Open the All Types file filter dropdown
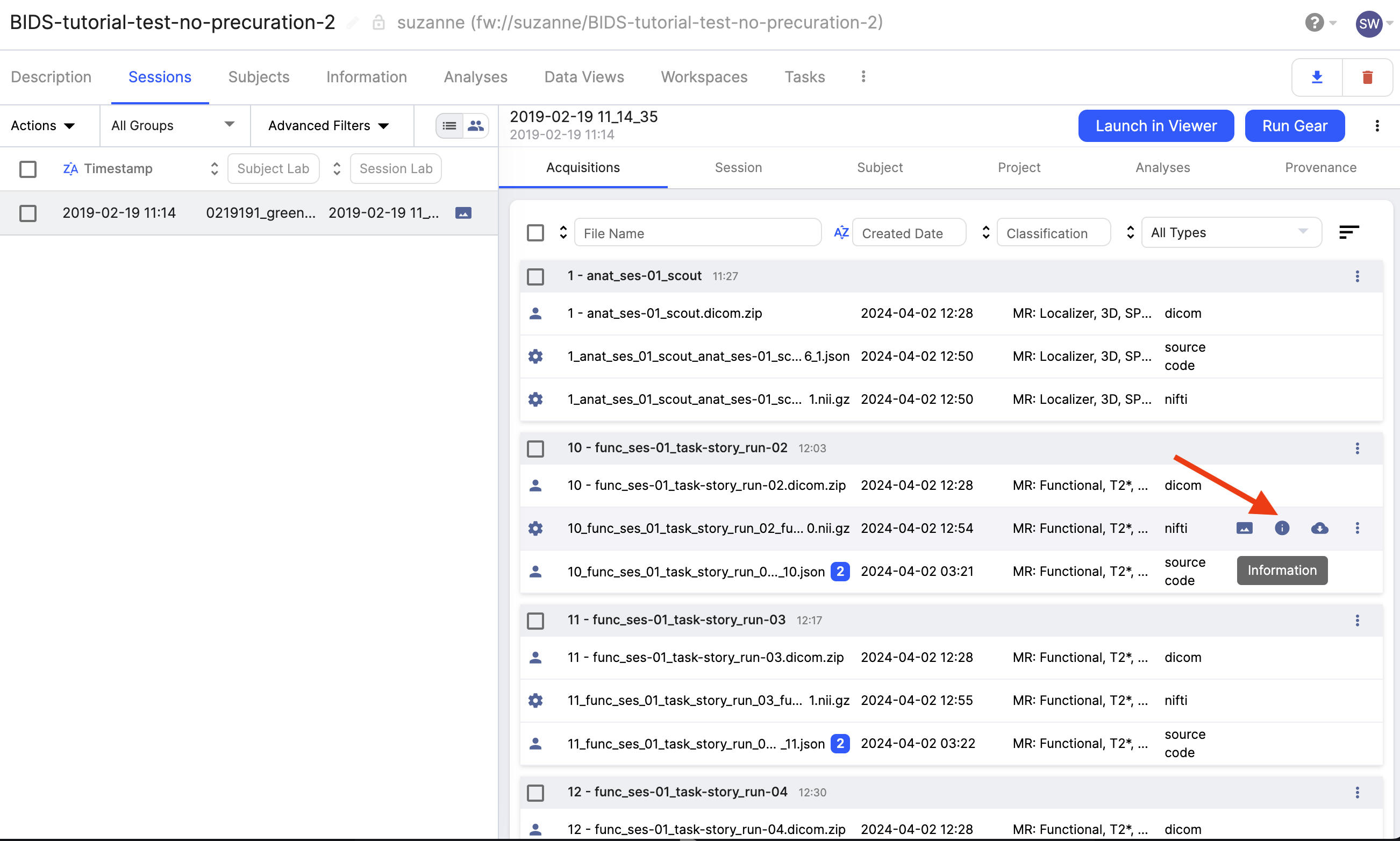 point(1231,232)
